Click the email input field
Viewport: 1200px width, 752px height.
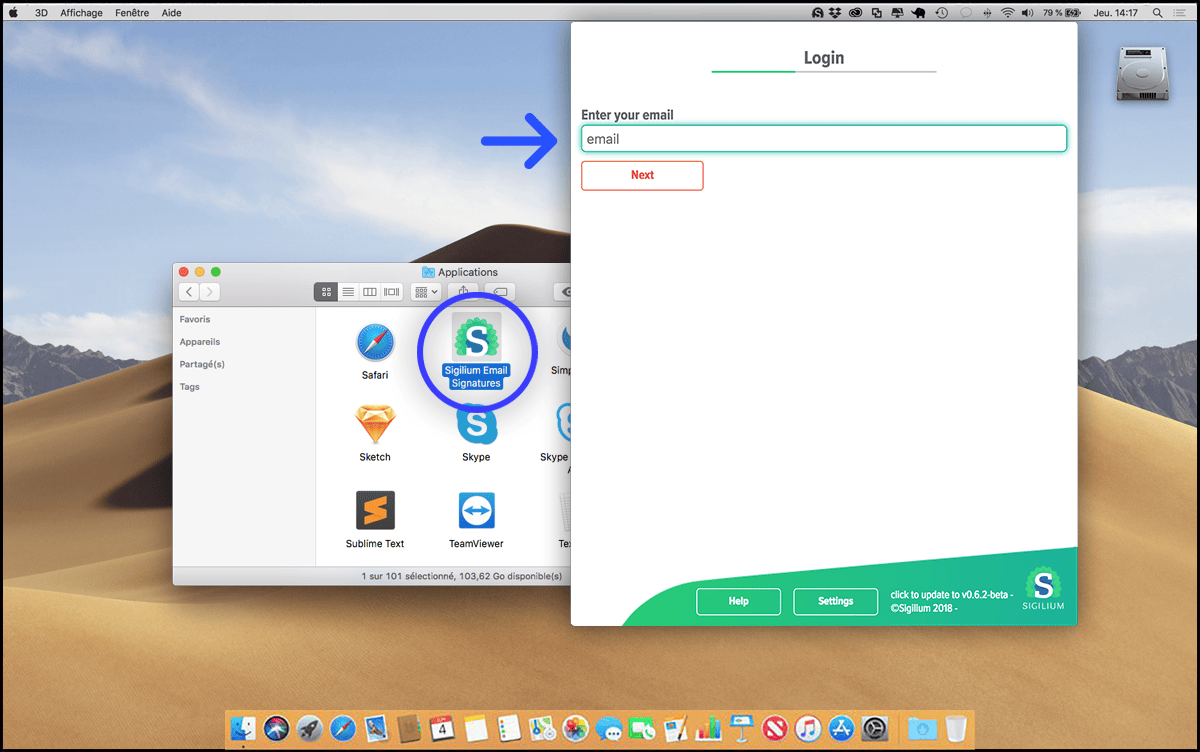823,139
